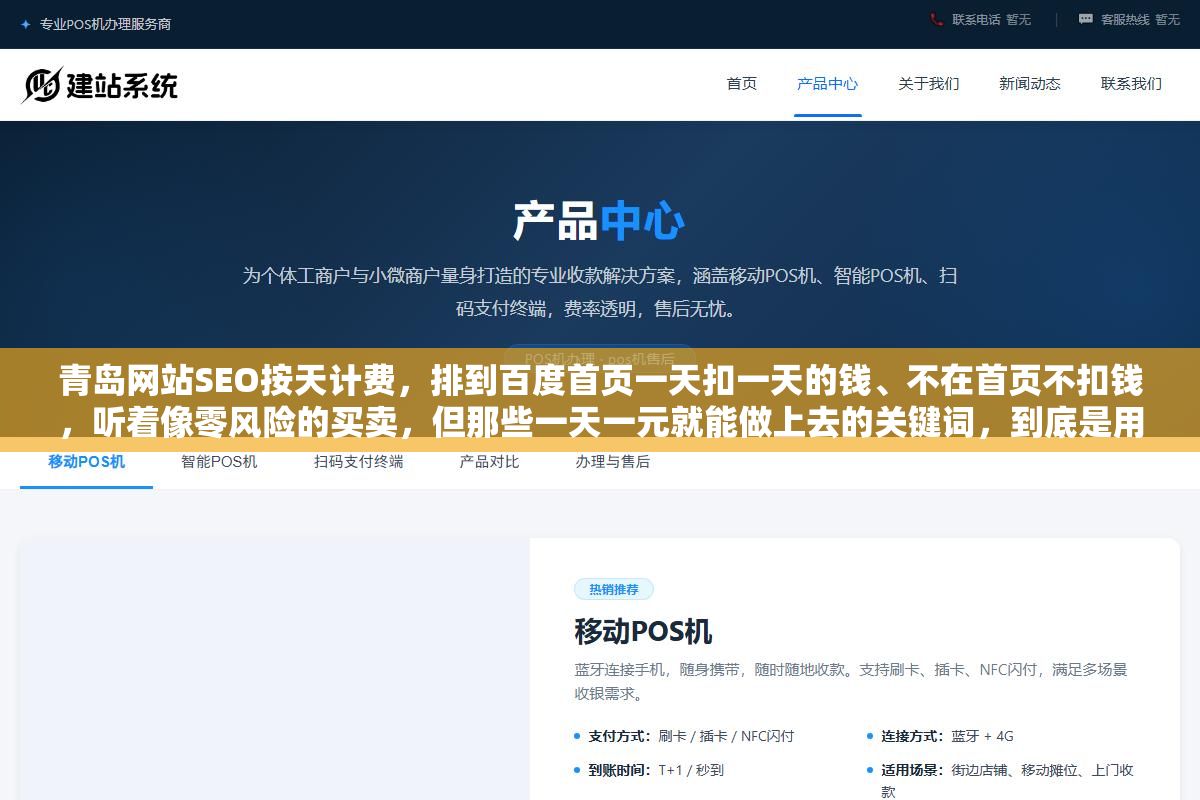Select the 扫码支付终端 tab

[358, 462]
